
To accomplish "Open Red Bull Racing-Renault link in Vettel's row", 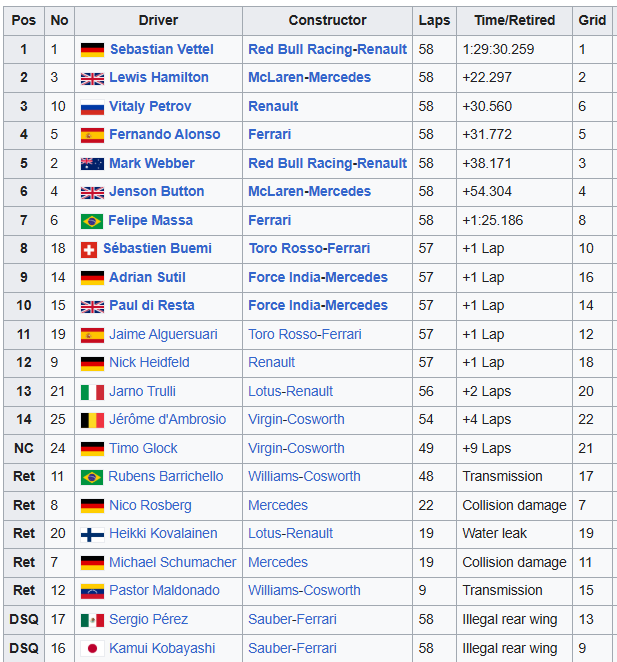I will (327, 49).
